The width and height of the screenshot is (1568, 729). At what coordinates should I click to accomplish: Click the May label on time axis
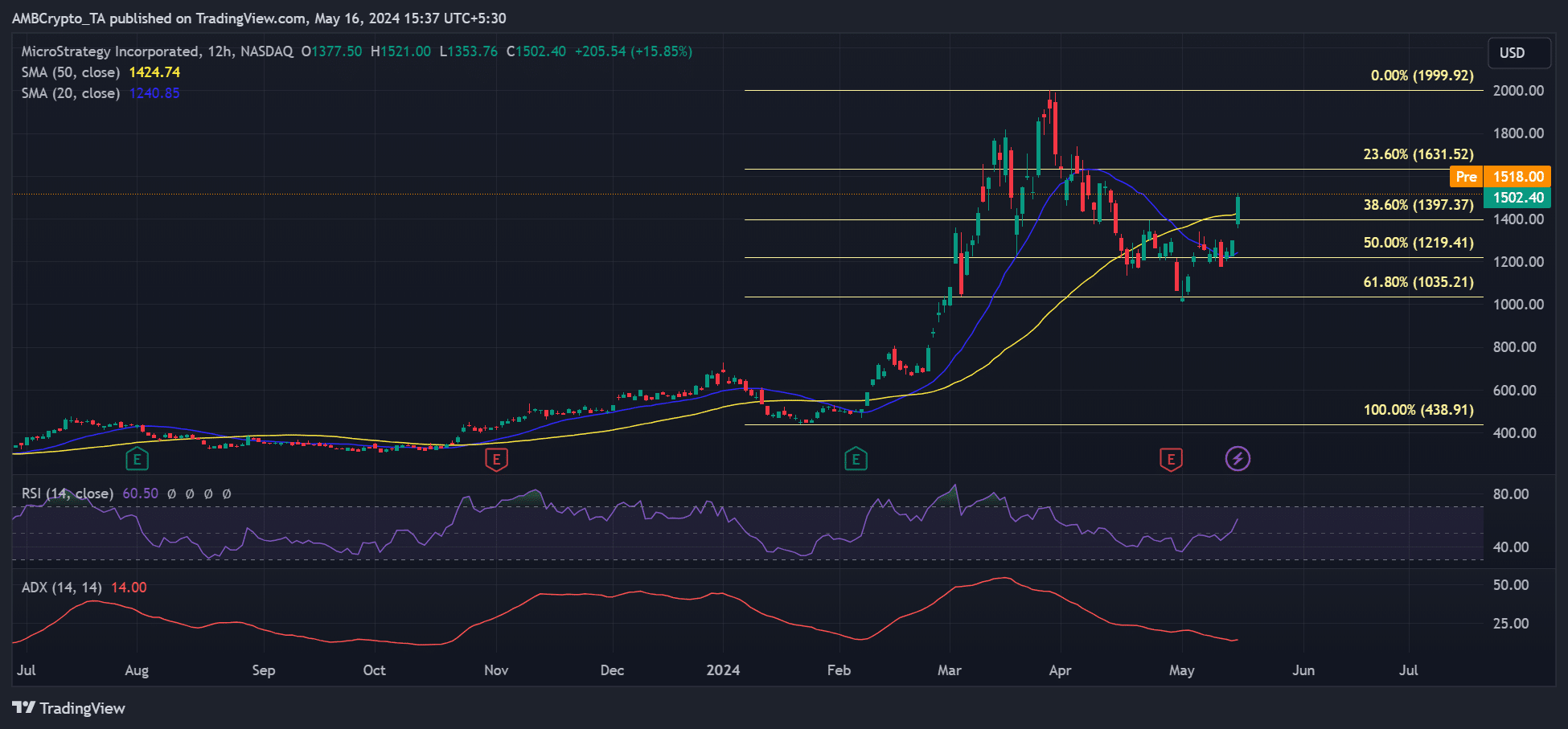click(x=1181, y=670)
